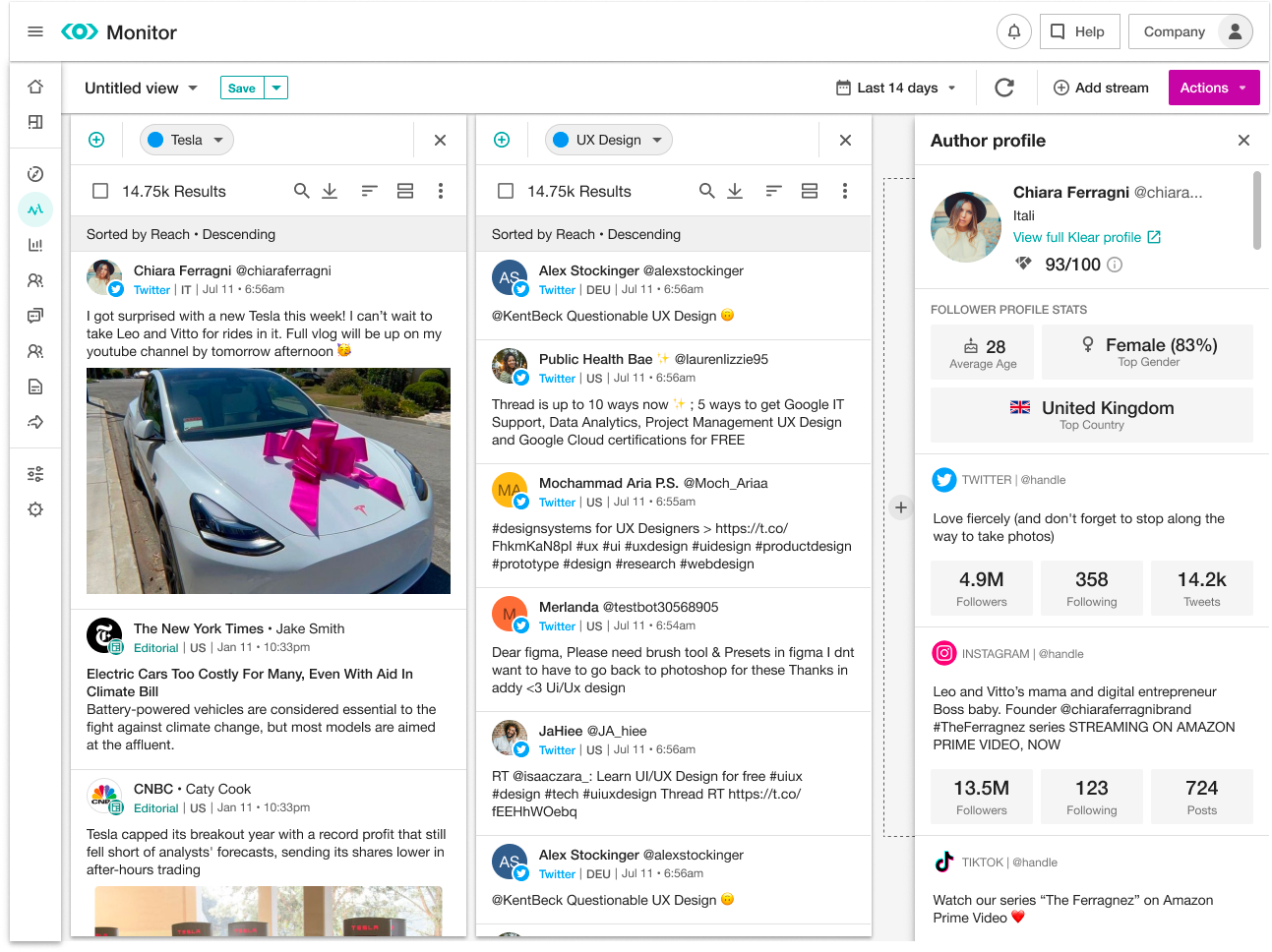This screenshot has width=1272, height=952.
Task: Open more options in UX Design stream
Action: pos(845,191)
